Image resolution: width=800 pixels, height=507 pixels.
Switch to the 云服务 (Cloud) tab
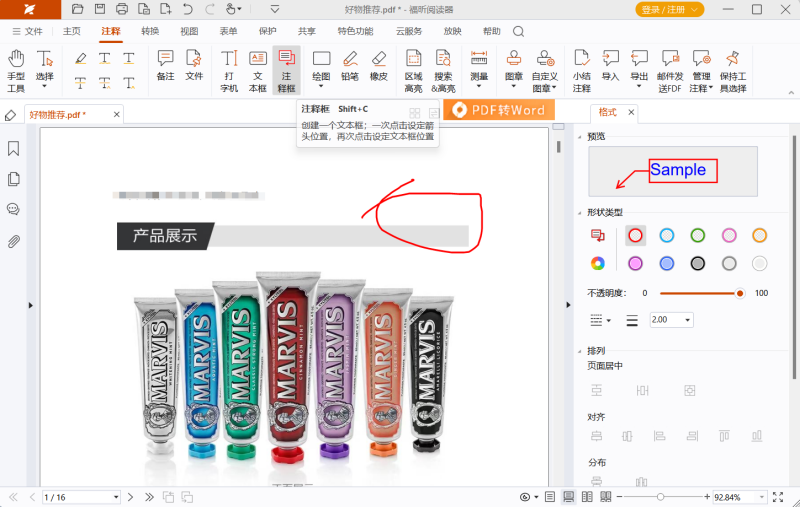(409, 32)
